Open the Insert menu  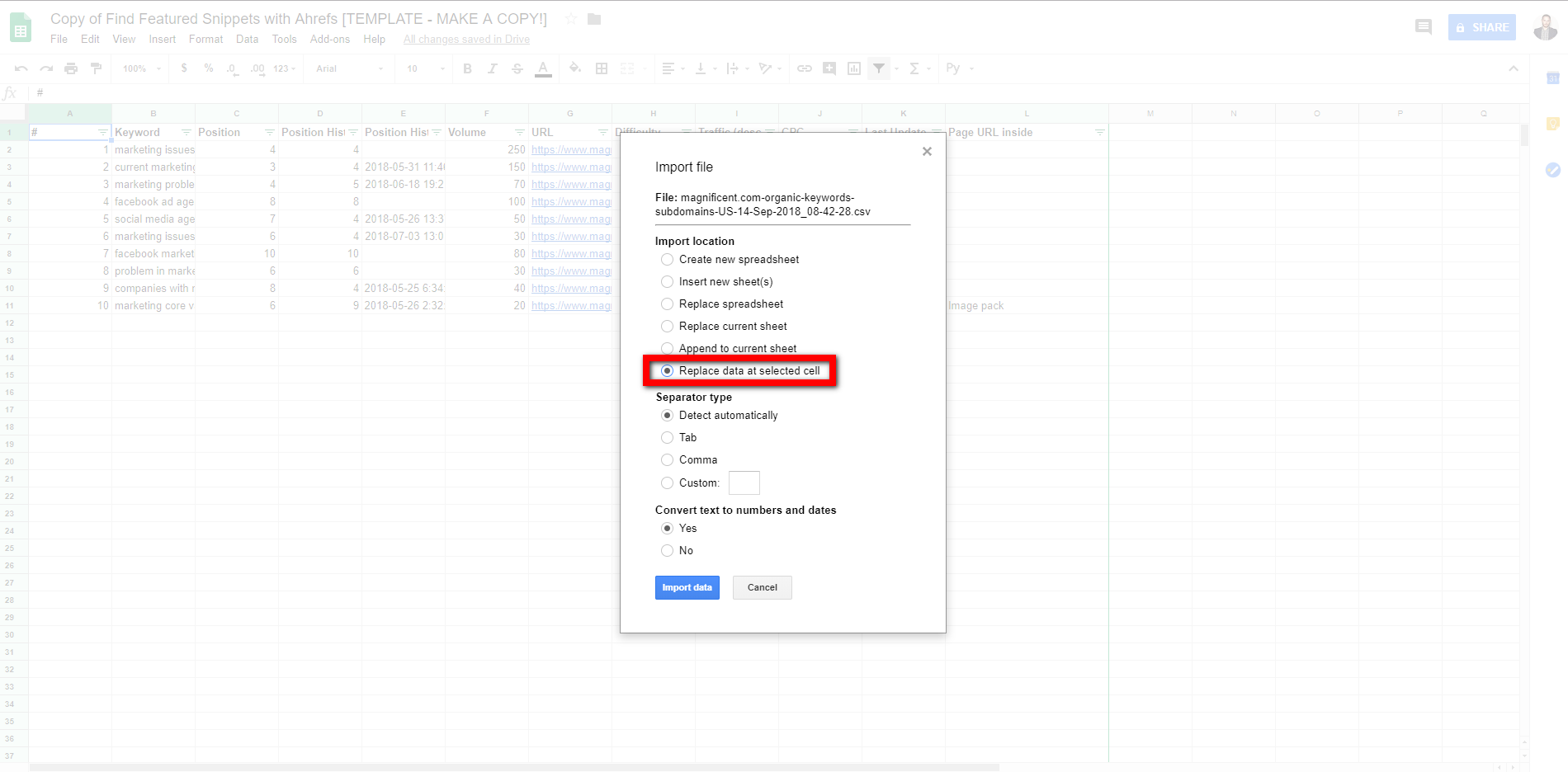click(x=162, y=39)
